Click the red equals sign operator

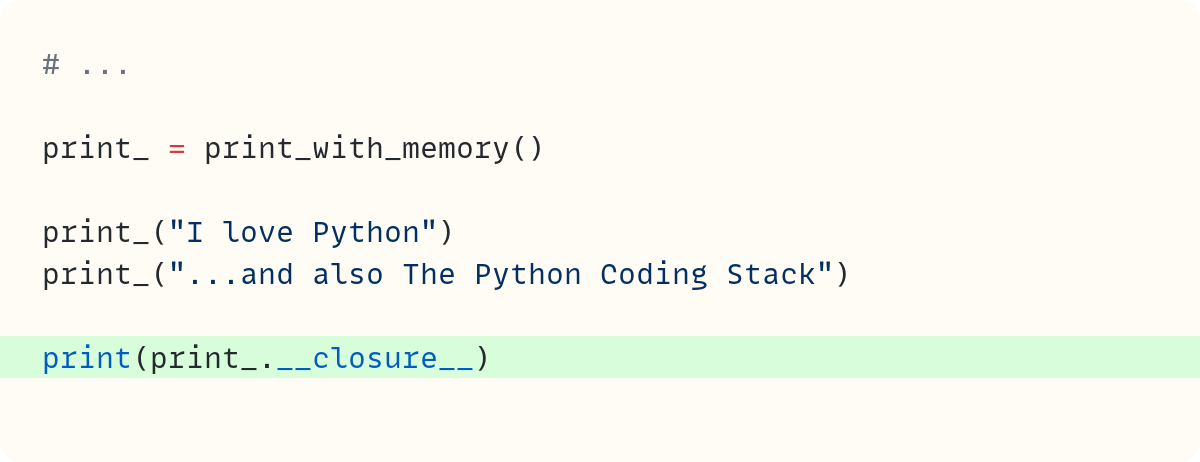tap(177, 149)
